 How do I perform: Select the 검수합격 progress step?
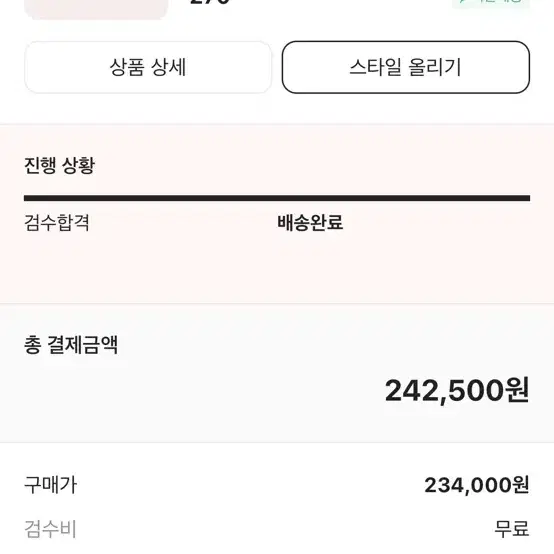(x=57, y=223)
